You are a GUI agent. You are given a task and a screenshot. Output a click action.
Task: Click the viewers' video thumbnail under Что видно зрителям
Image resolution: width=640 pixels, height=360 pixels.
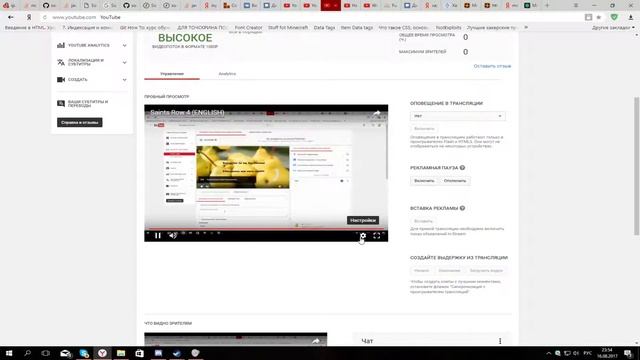[236, 339]
